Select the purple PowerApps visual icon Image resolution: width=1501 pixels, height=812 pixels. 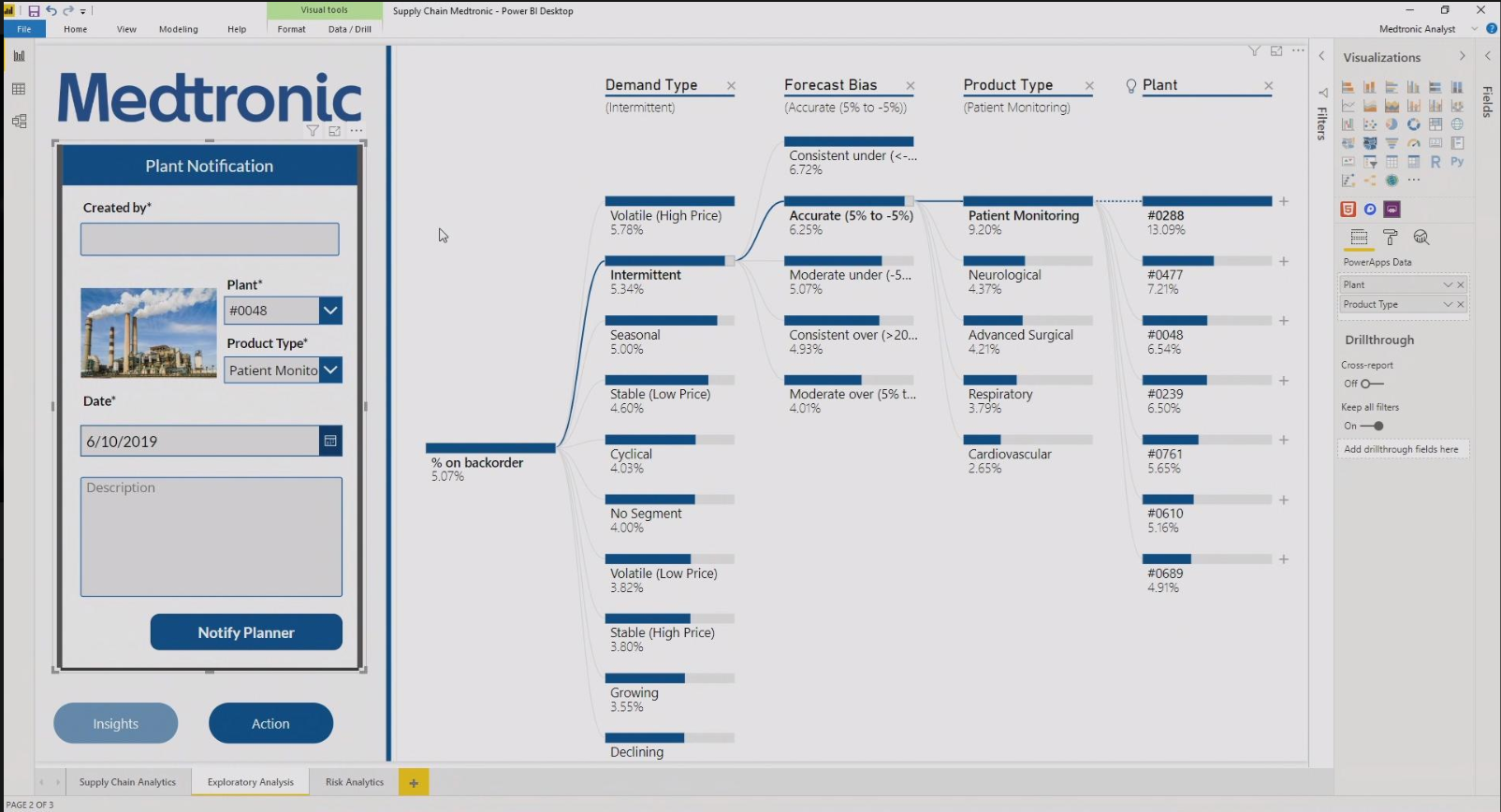coord(1392,209)
